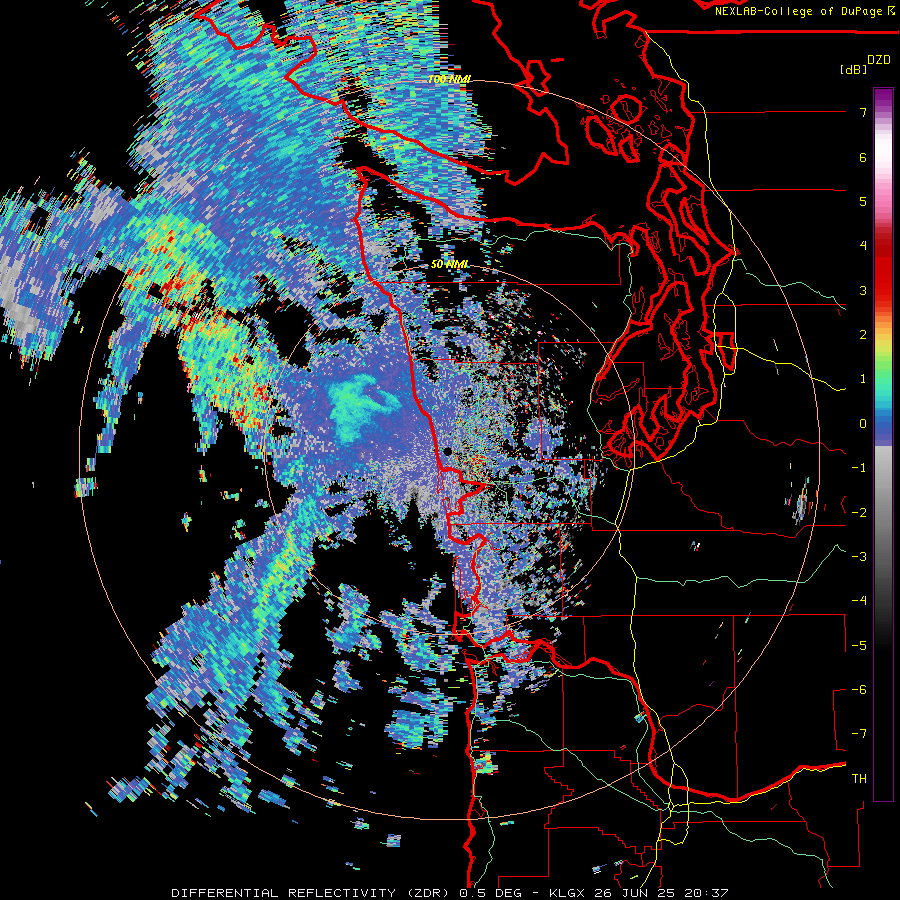
Task: Click the -4 value on the color scale
Action: 859,601
